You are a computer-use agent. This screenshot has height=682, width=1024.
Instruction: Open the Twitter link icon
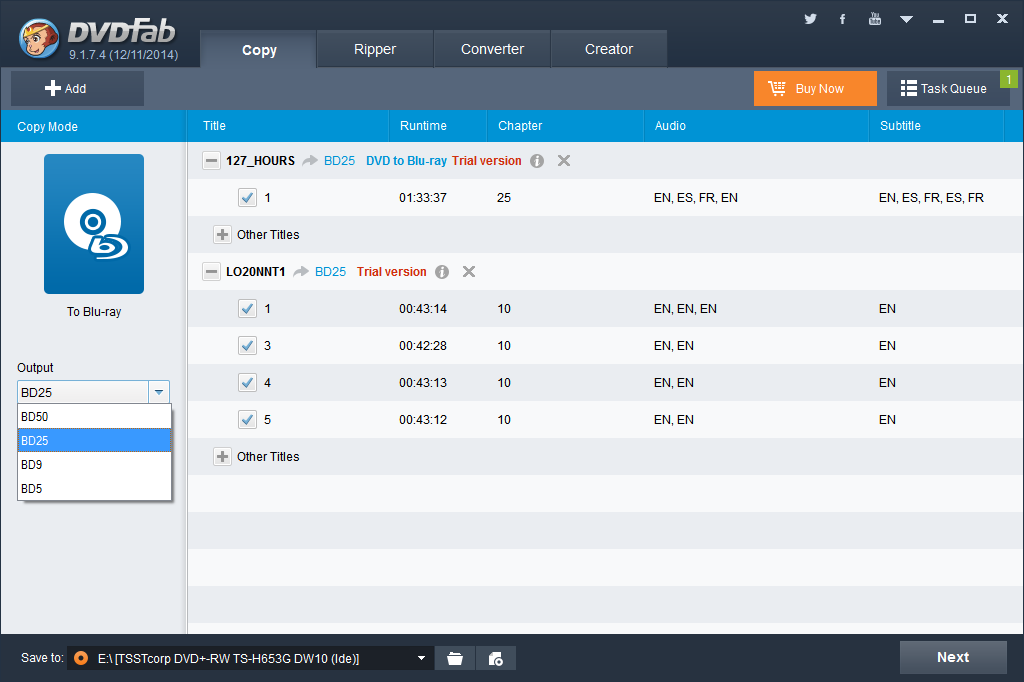pos(810,19)
